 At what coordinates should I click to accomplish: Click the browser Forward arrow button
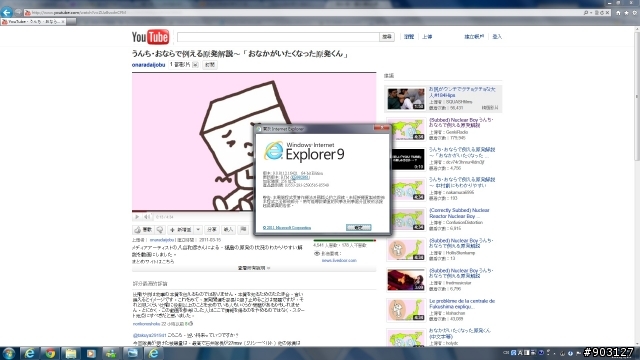coord(18,12)
